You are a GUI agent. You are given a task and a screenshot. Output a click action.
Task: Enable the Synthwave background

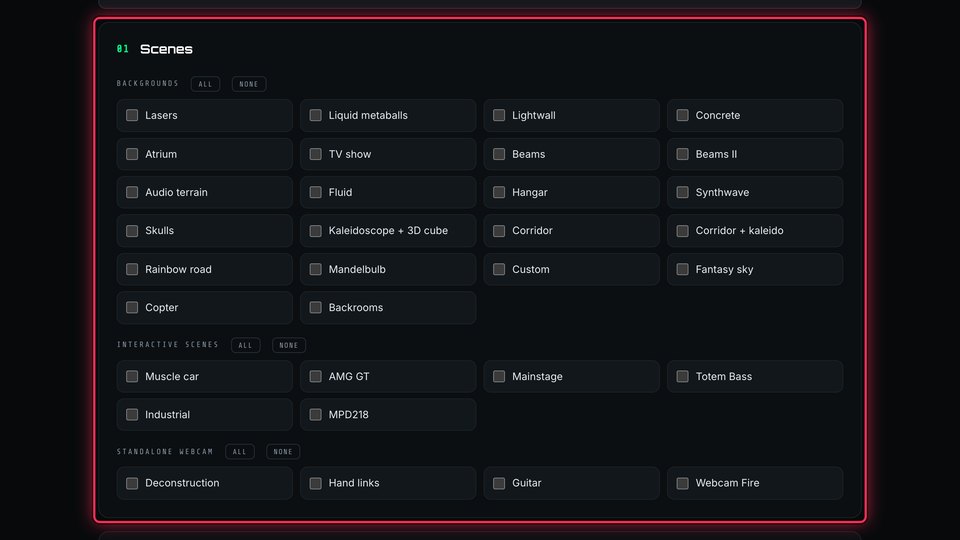pyautogui.click(x=682, y=192)
